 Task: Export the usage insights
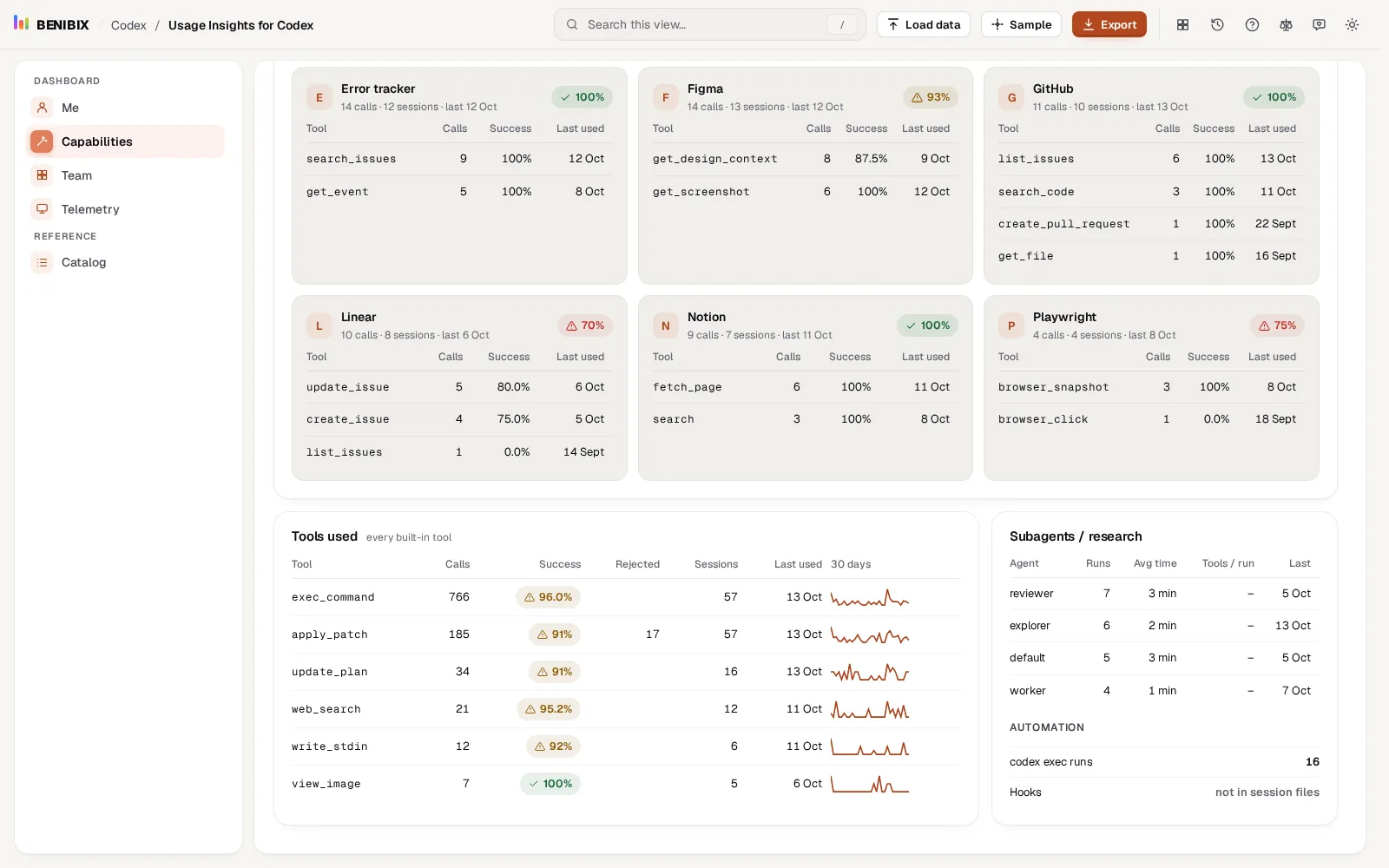click(x=1109, y=24)
